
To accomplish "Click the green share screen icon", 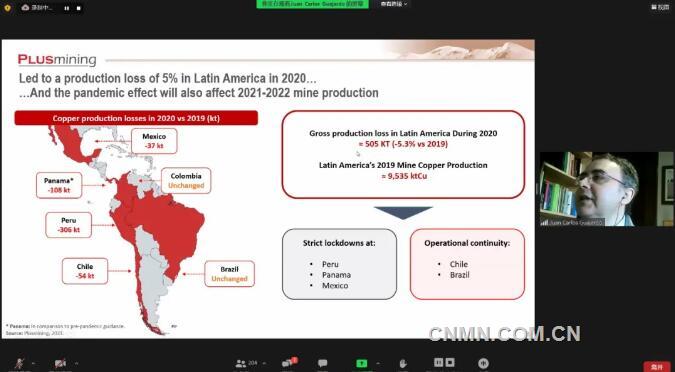I will tap(362, 363).
